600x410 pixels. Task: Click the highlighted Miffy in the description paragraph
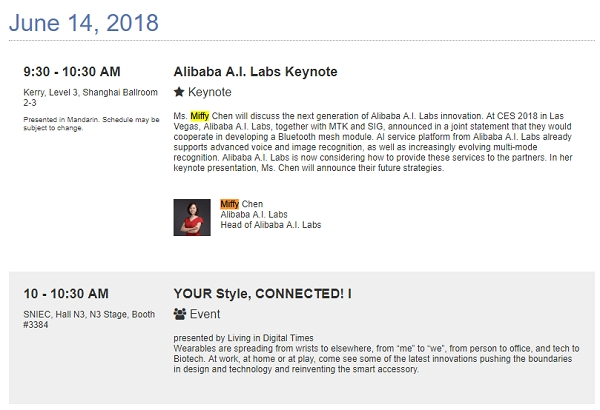point(200,116)
